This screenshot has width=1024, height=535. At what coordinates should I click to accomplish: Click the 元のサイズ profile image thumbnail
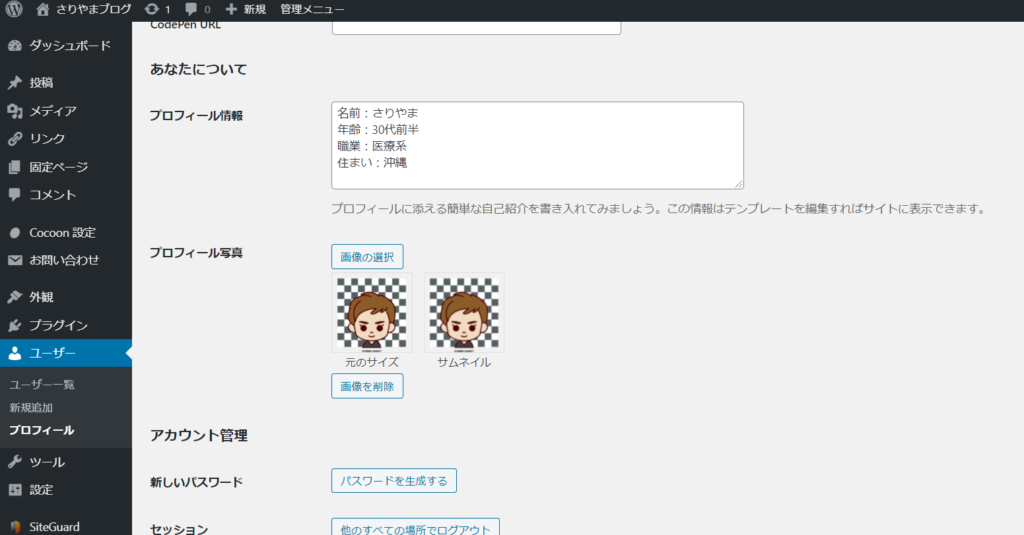click(372, 313)
